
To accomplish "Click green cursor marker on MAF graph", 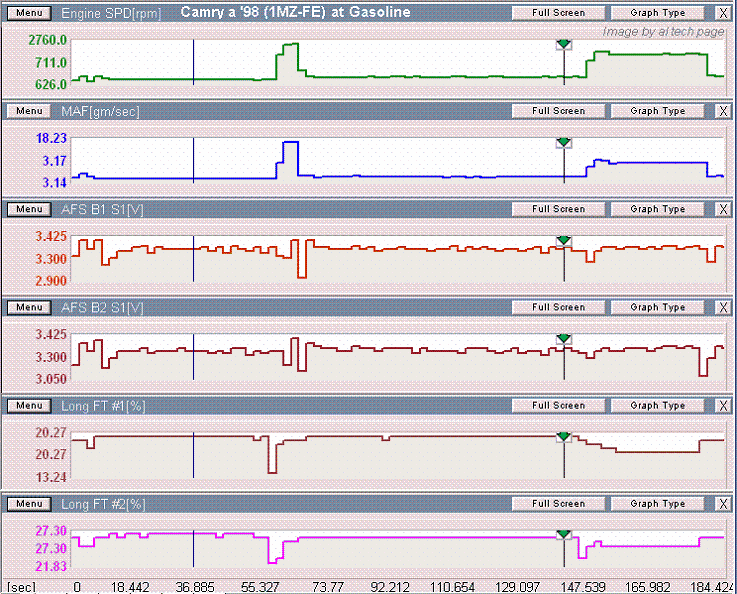I will click(x=564, y=143).
